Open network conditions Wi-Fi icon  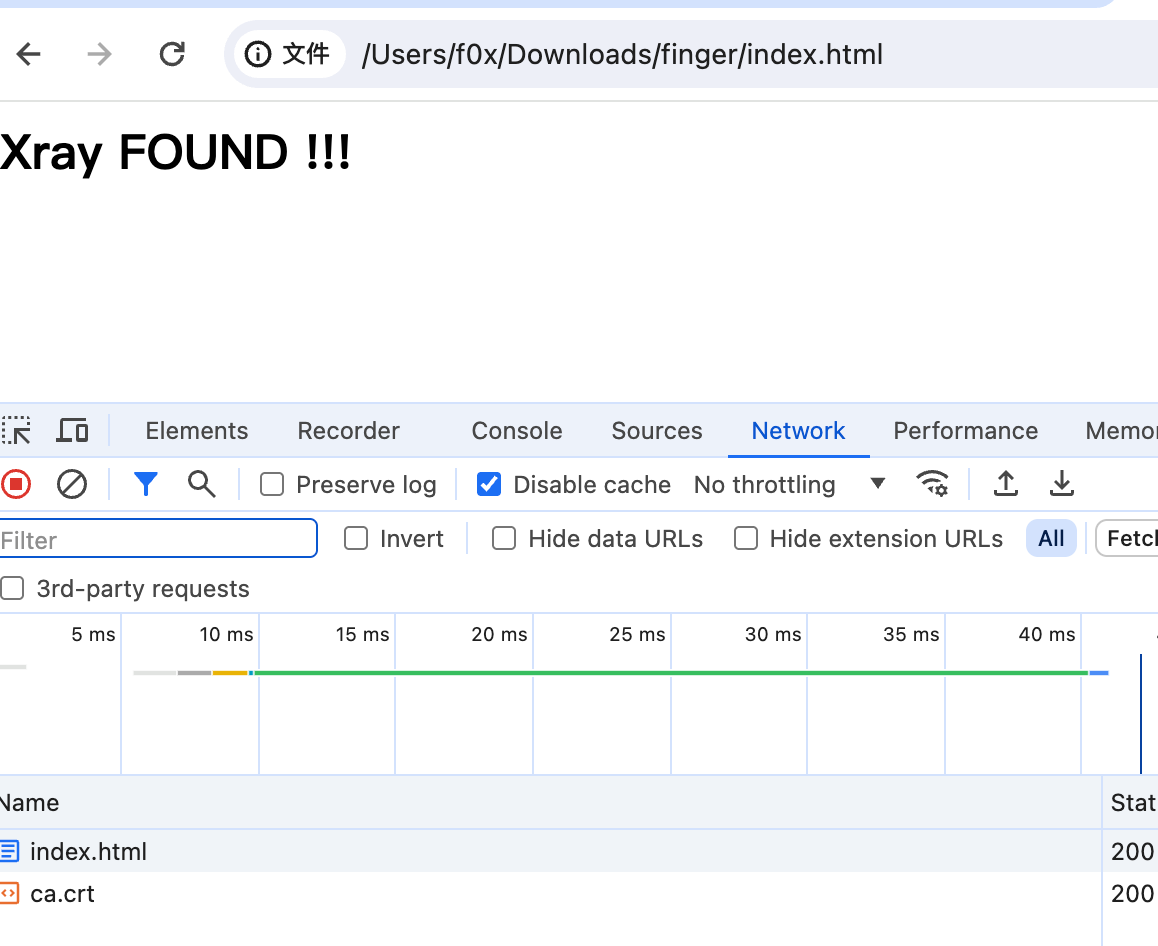(932, 485)
